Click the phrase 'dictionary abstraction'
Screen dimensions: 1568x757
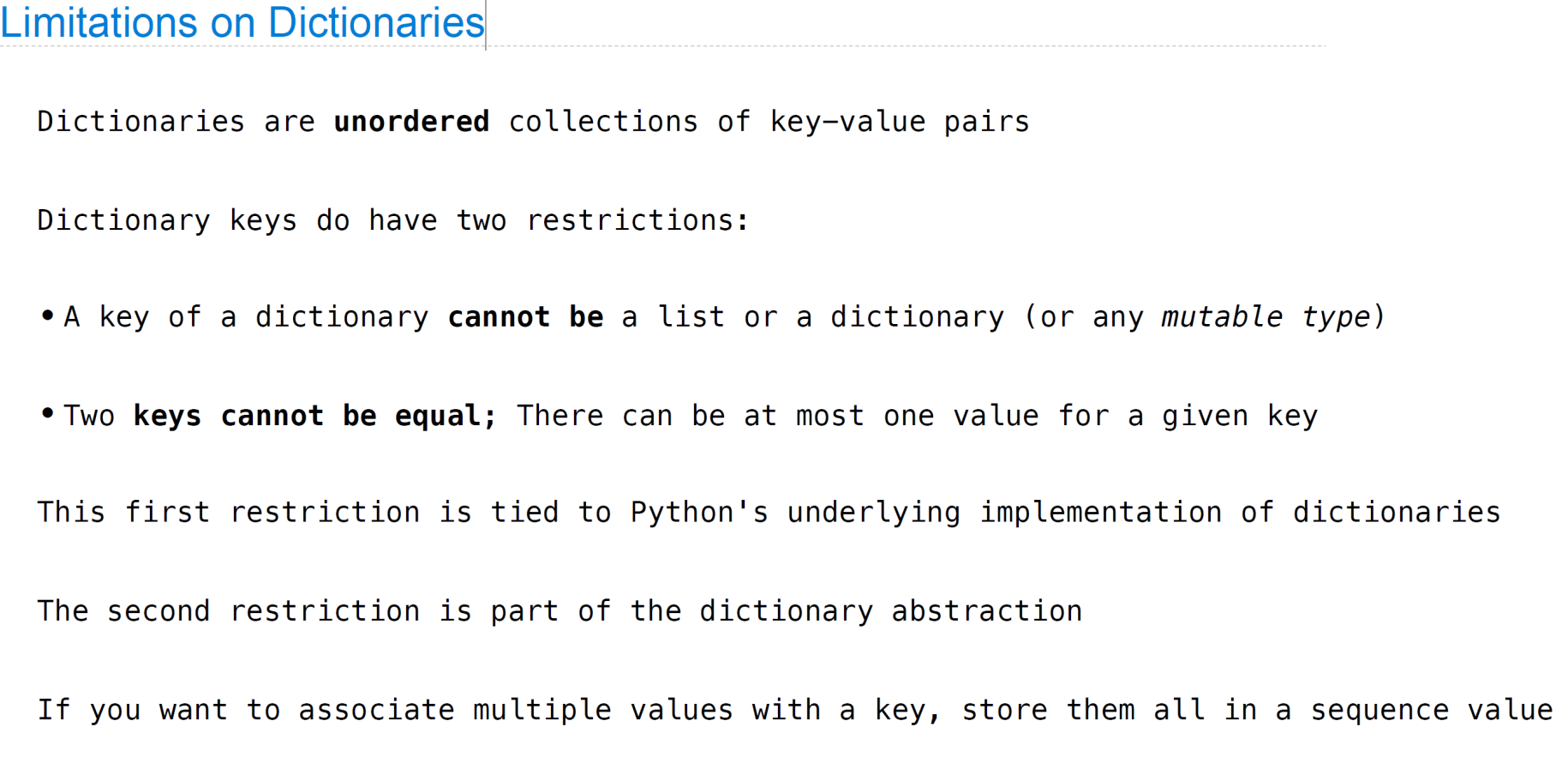click(890, 611)
